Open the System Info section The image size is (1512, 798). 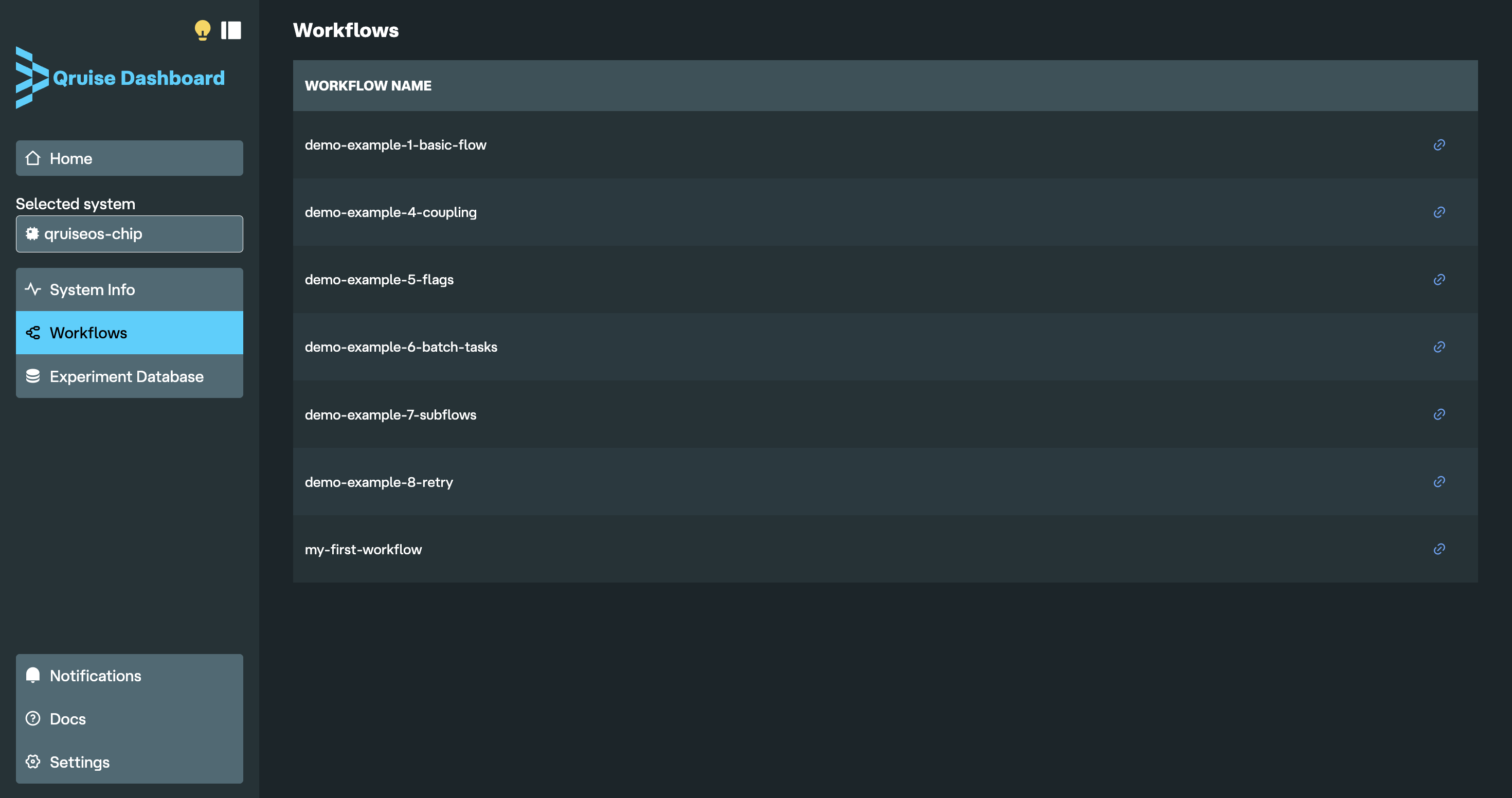pyautogui.click(x=129, y=289)
